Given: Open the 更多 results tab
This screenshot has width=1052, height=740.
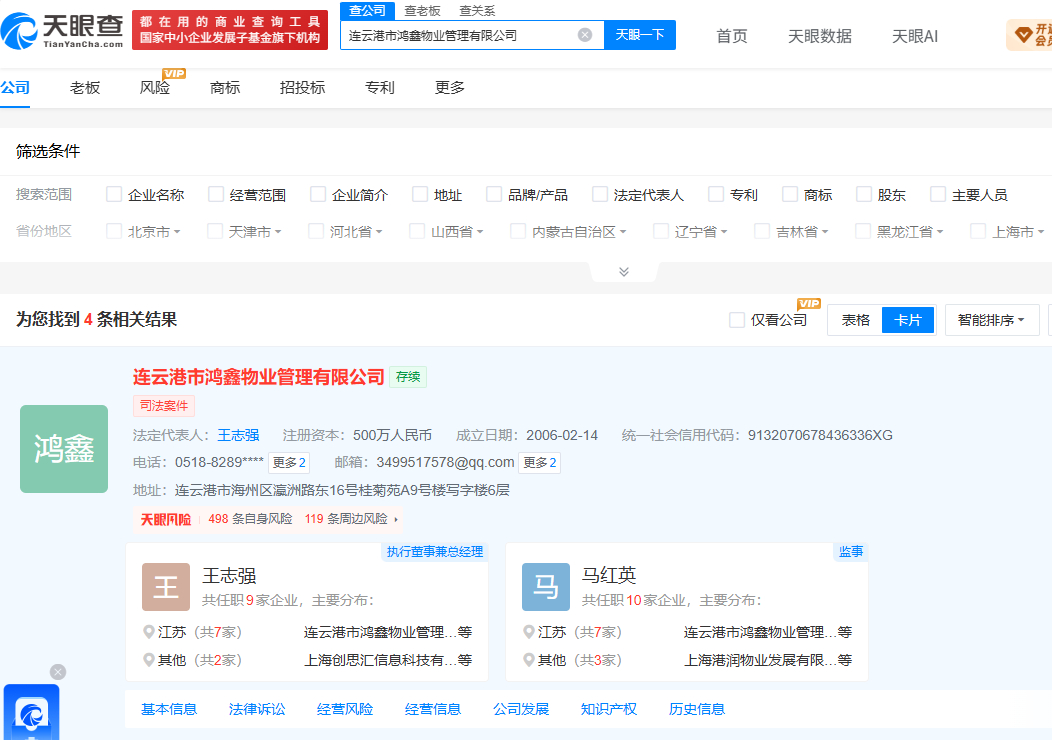Looking at the screenshot, I should [x=450, y=88].
